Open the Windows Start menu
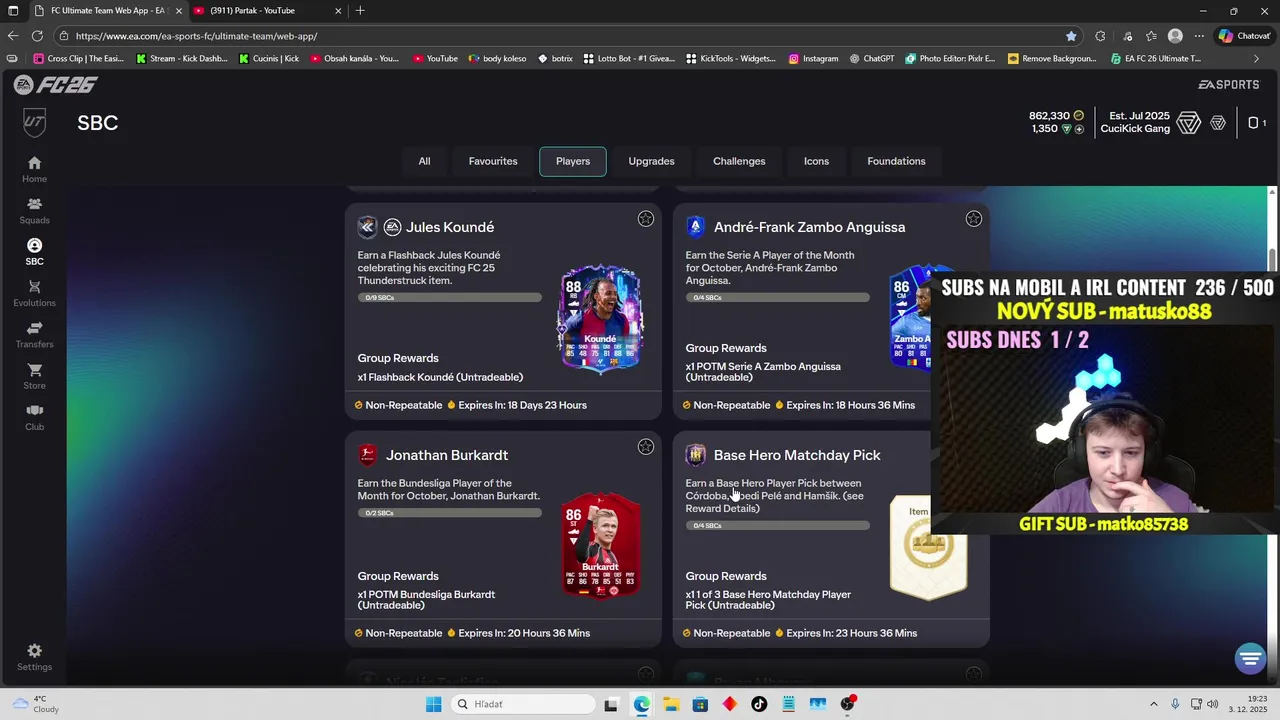Screen dimensions: 1280x720 (x=433, y=704)
